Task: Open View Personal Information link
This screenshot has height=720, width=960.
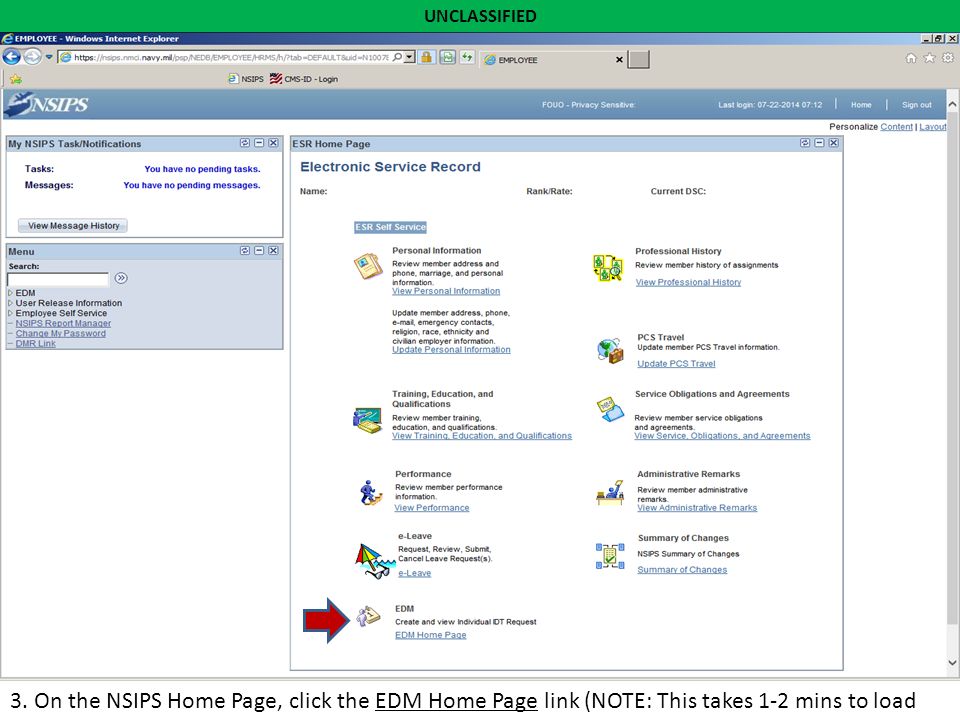Action: (446, 291)
